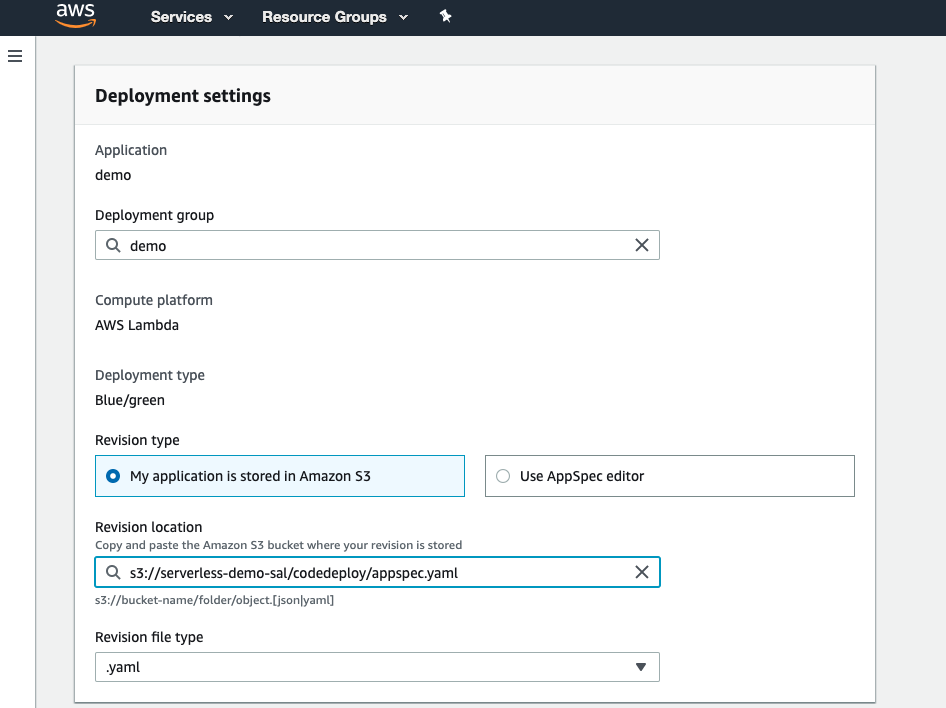The height and width of the screenshot is (708, 946).
Task: Clear the Deployment group field with X
Action: tap(642, 245)
